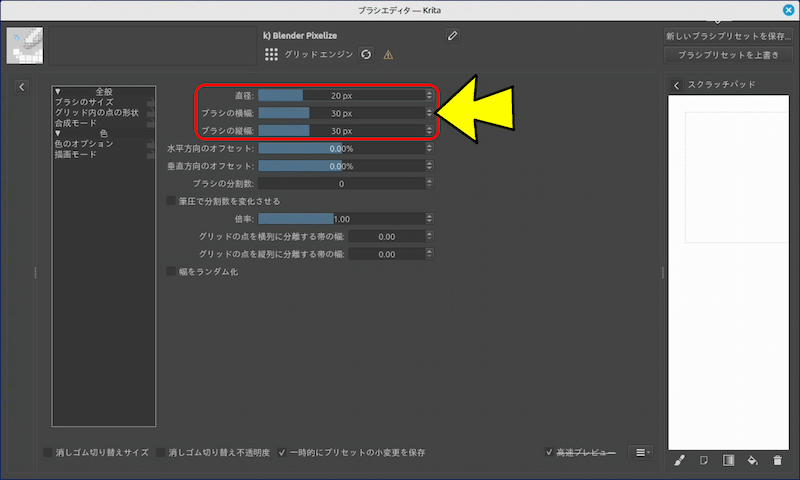Toggle the 幅をランダム化 checkbox
Viewport: 800px width, 480px height.
tap(171, 271)
